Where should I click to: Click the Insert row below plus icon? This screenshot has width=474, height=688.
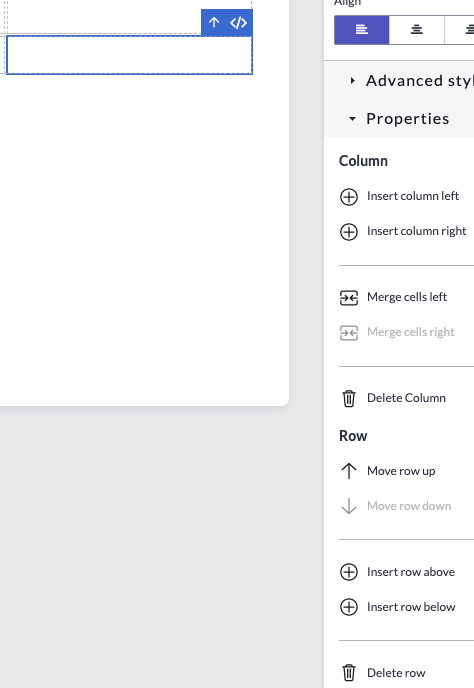coord(349,607)
